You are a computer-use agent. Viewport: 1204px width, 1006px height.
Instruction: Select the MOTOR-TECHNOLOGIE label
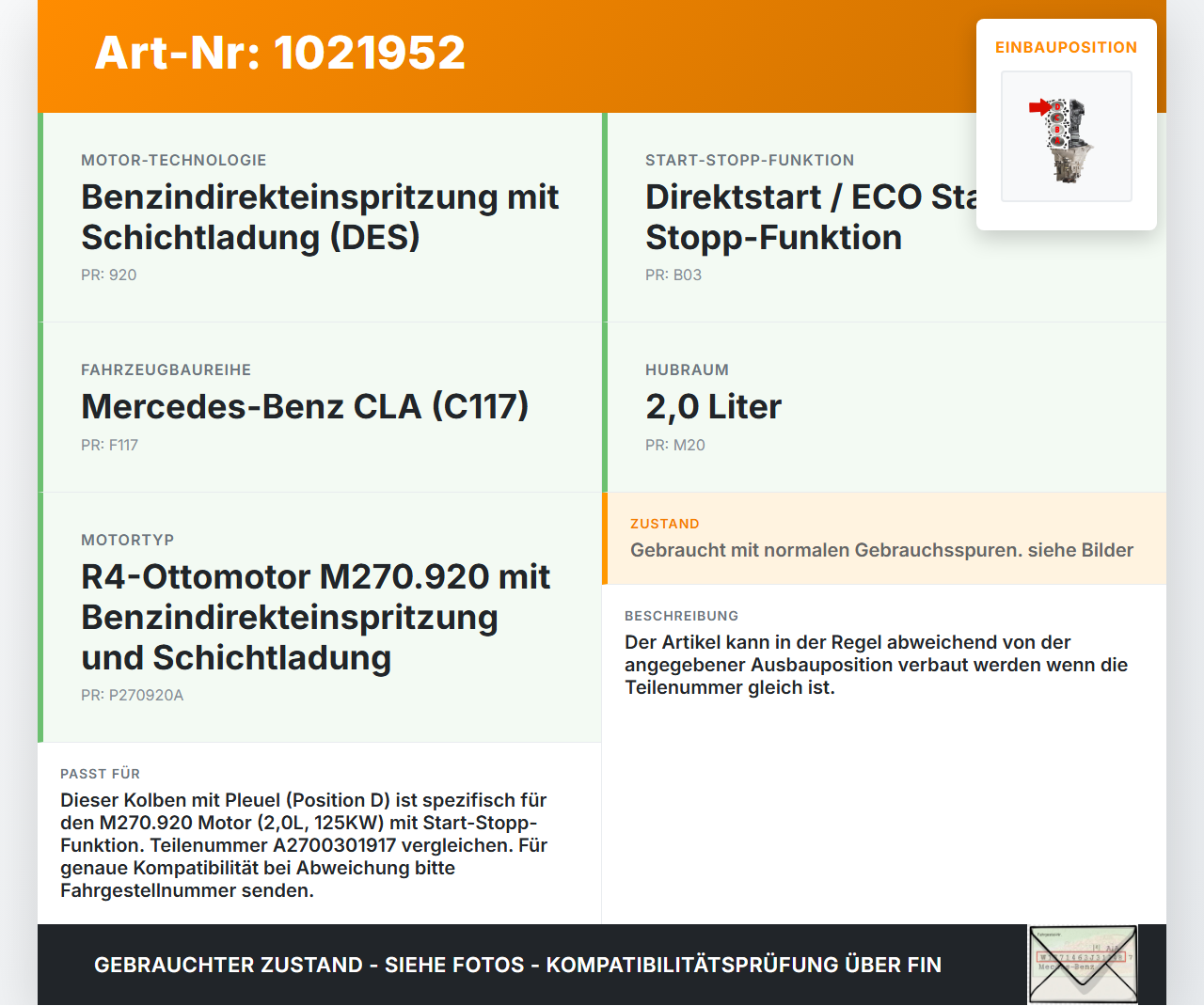point(174,160)
